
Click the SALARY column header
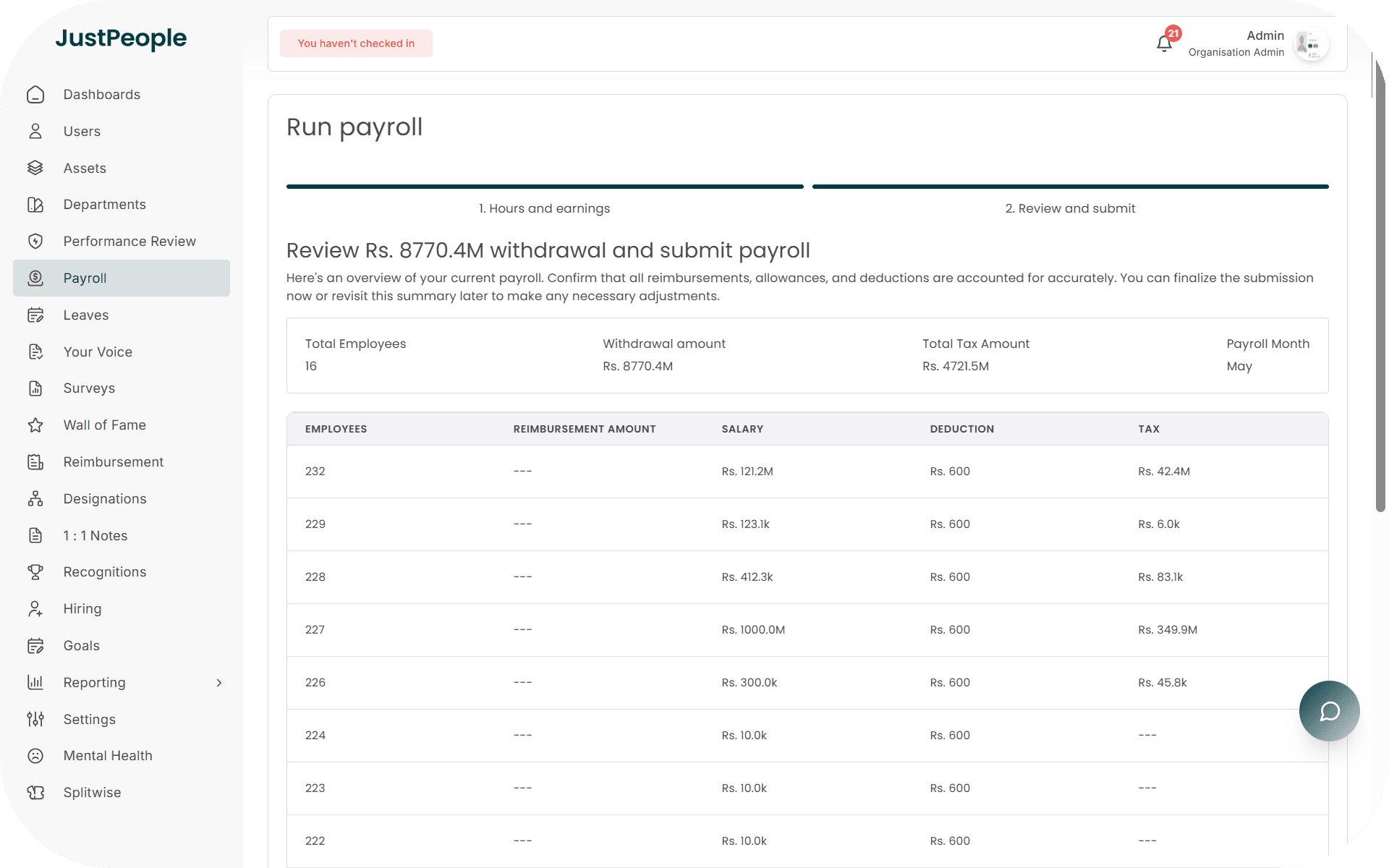pyautogui.click(x=742, y=429)
